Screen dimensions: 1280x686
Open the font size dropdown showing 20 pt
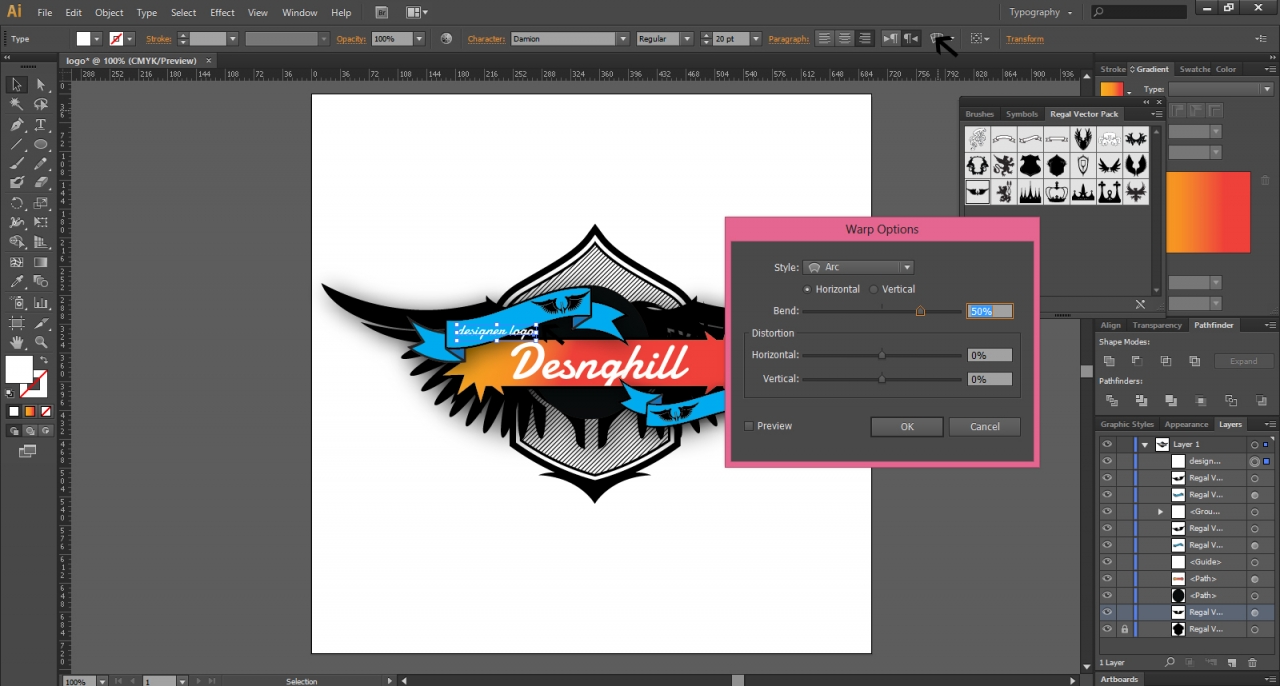[x=755, y=39]
